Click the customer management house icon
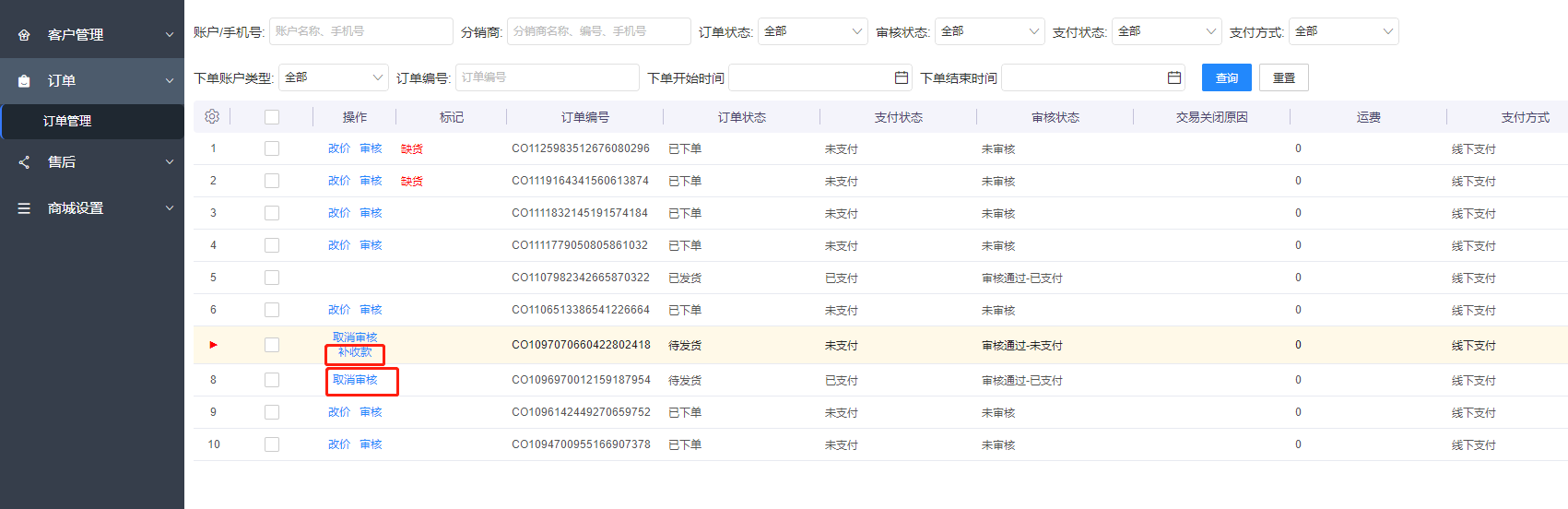The height and width of the screenshot is (509, 1568). 24,35
